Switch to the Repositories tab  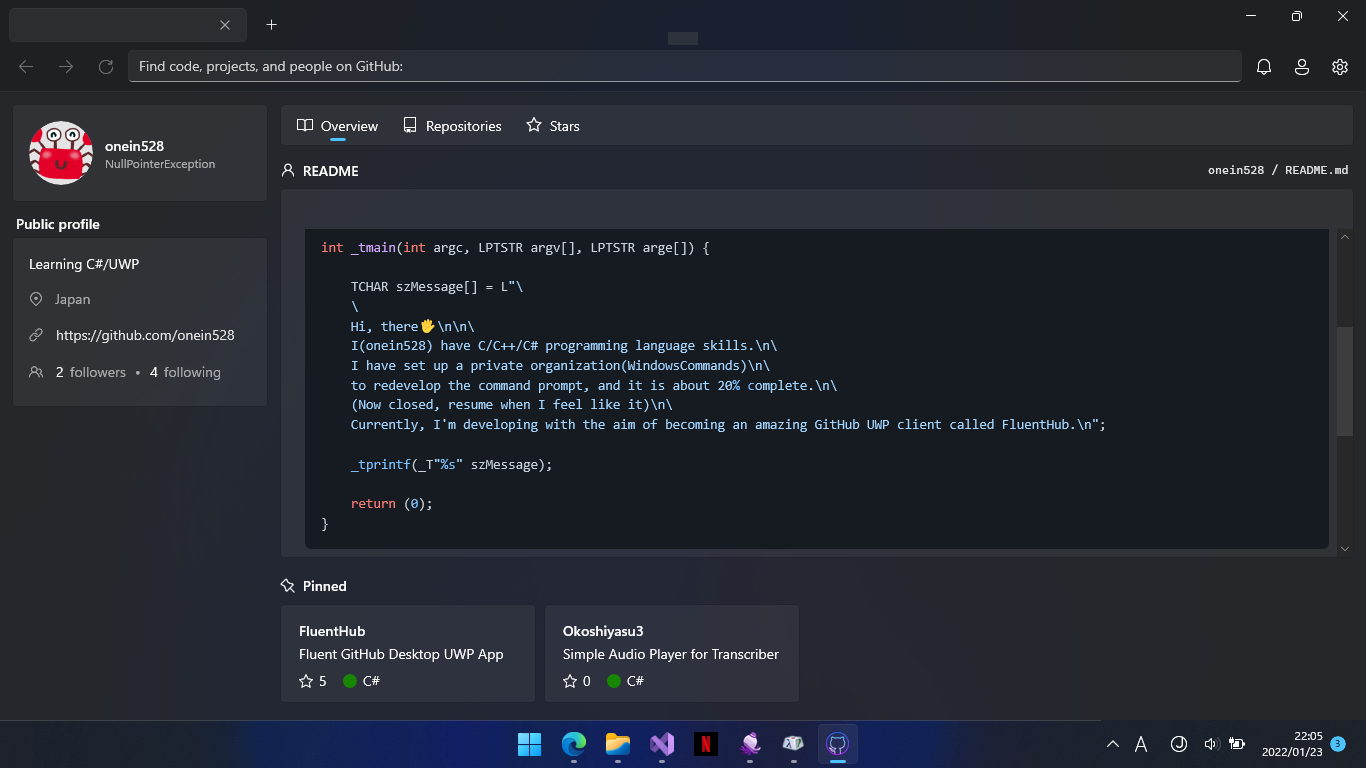click(x=452, y=125)
